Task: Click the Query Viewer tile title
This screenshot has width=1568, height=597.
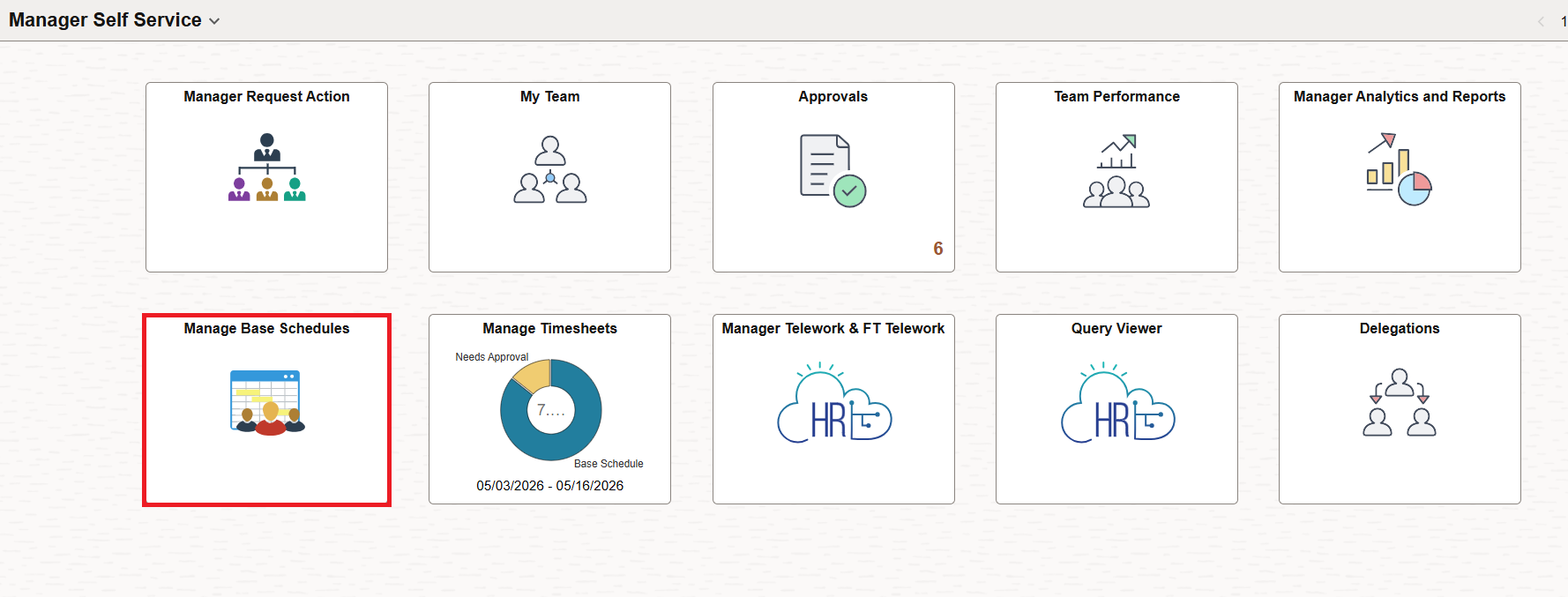Action: tap(1116, 328)
